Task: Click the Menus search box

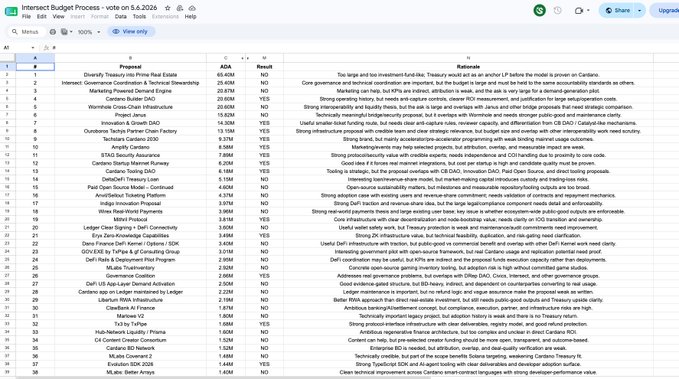Action: (x=25, y=32)
